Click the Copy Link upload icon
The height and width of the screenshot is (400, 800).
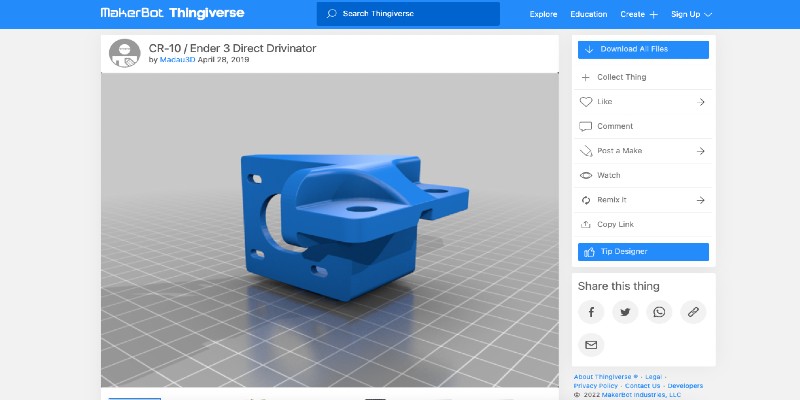coord(586,224)
